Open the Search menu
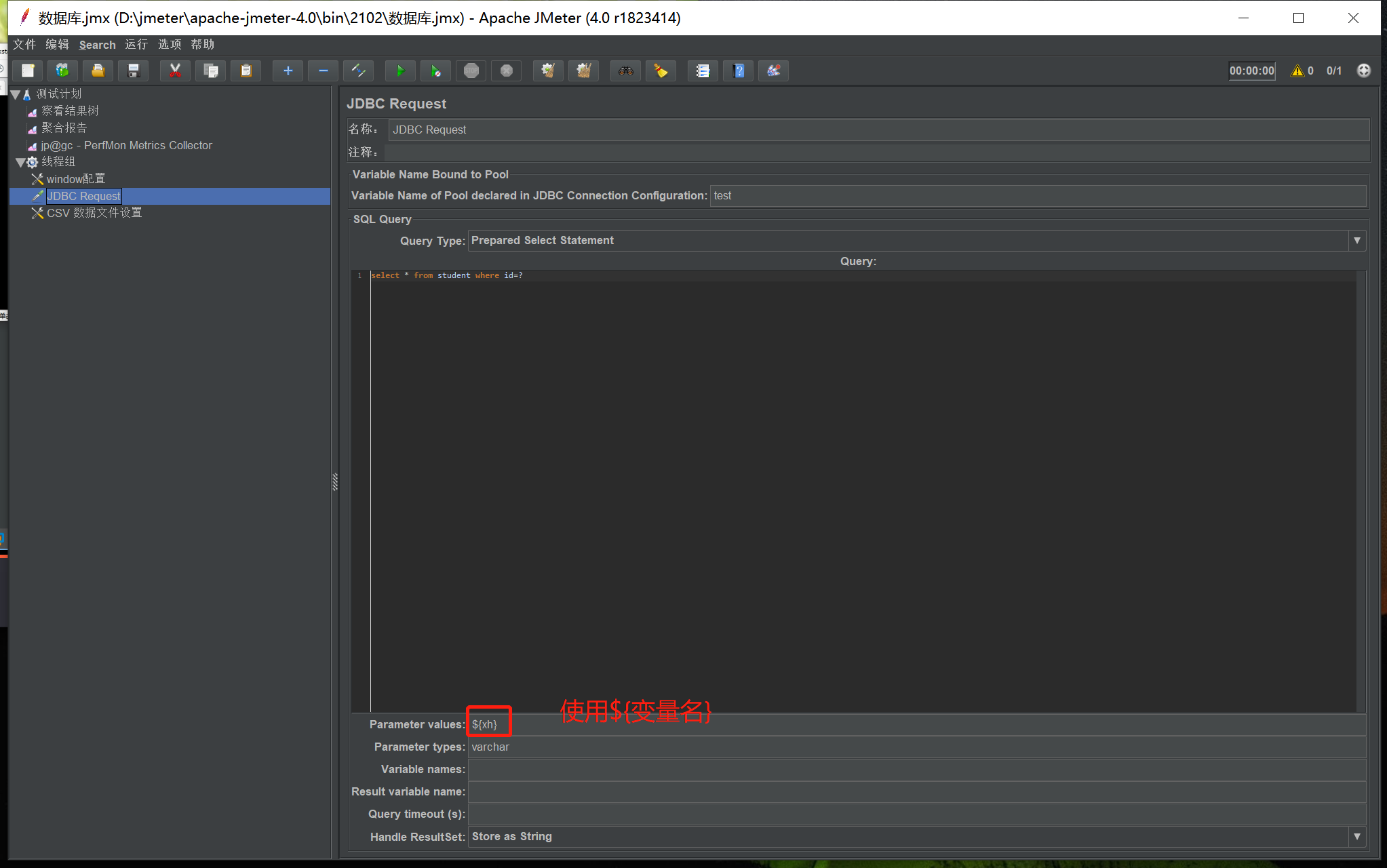 coord(97,45)
